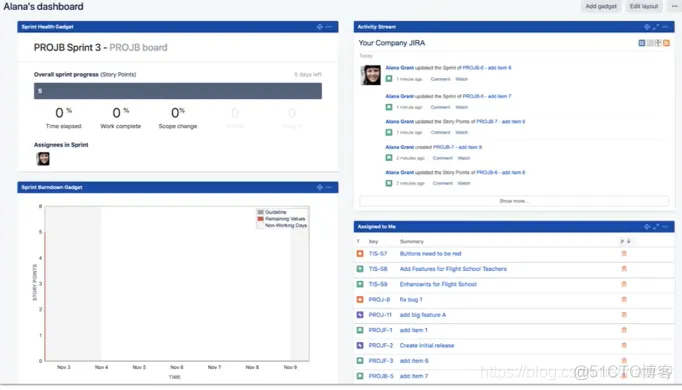Open issue key PROJB-5 in Assigned to Me
This screenshot has width=682, height=390.
[381, 376]
